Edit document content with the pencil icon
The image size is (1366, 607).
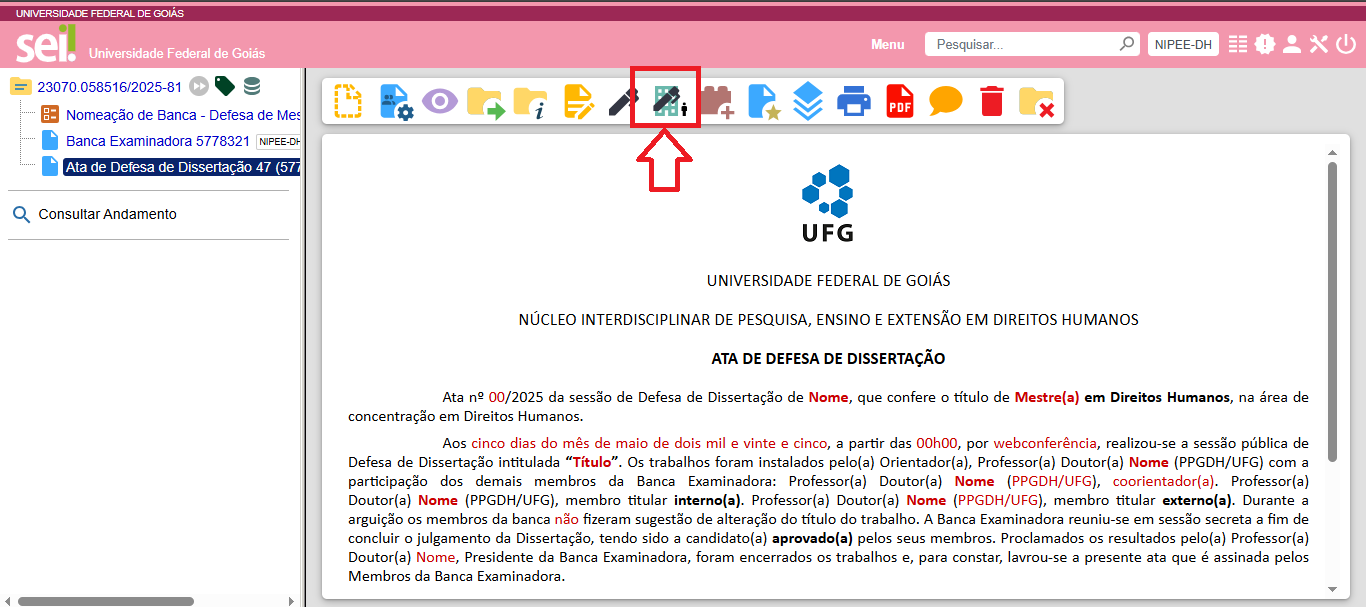(578, 99)
